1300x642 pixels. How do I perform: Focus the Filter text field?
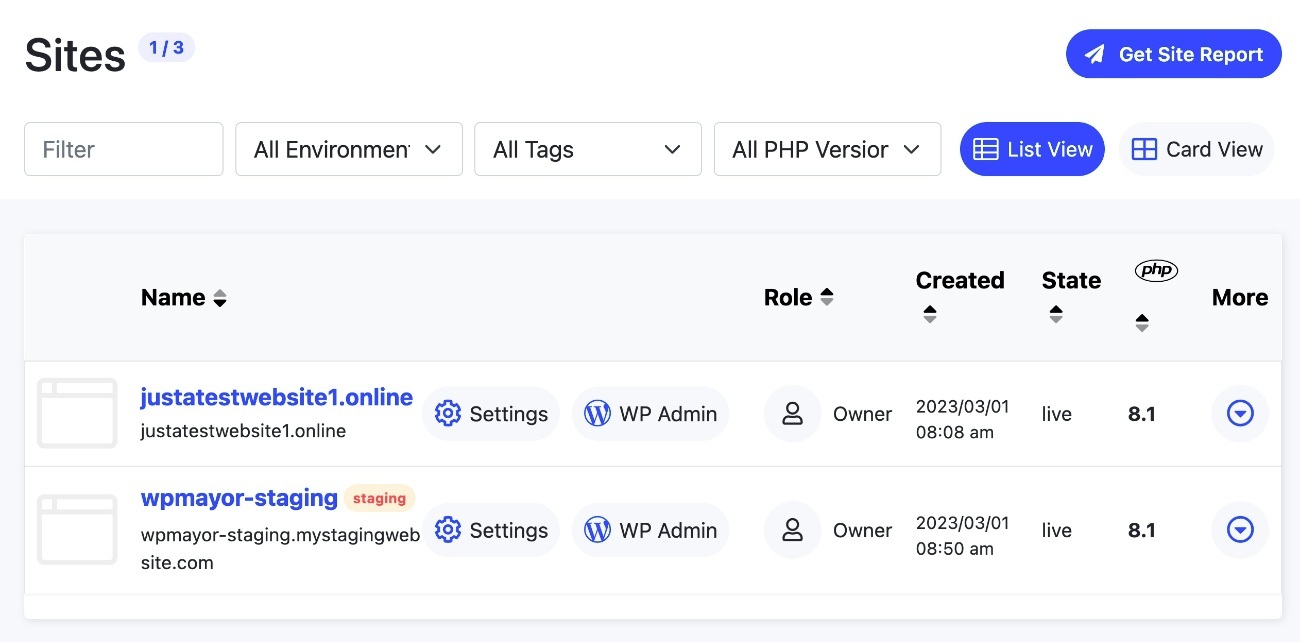124,149
